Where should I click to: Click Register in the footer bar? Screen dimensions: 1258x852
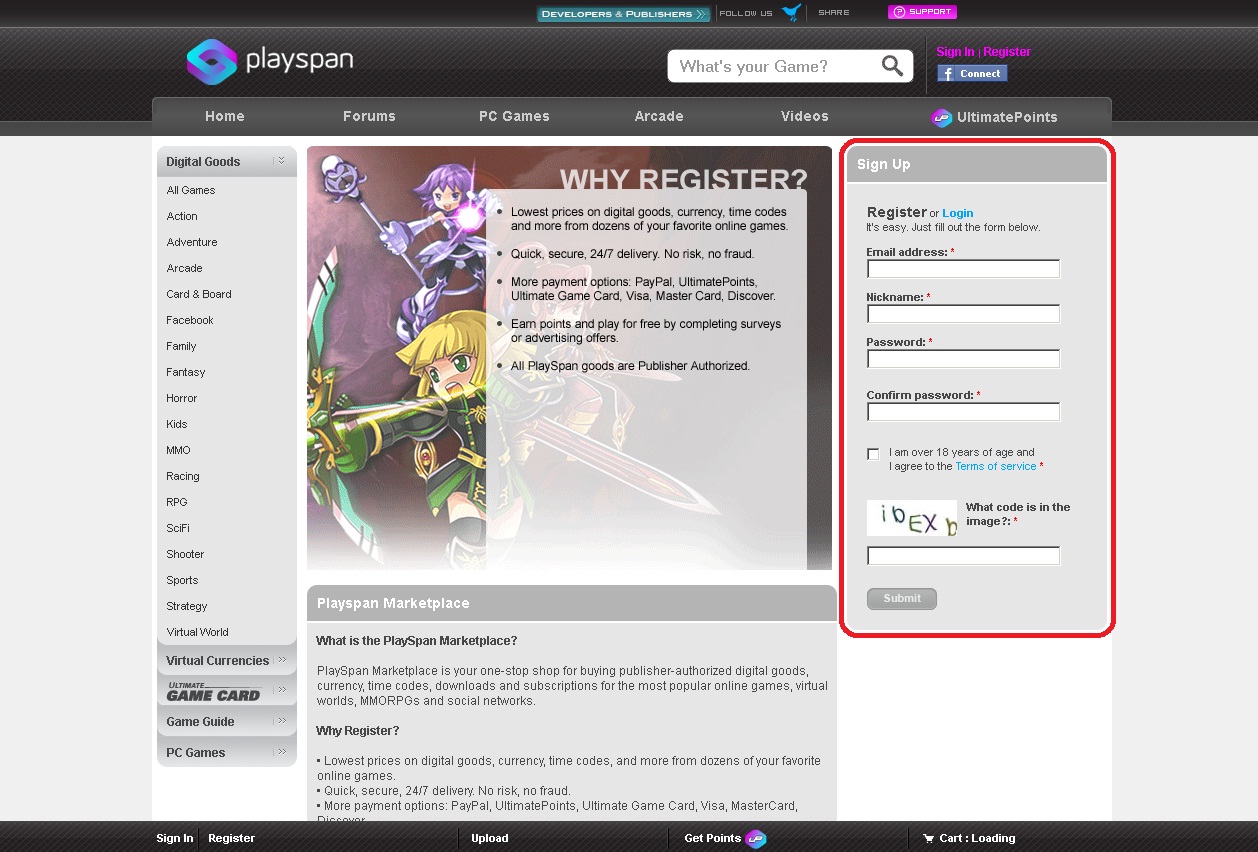point(232,838)
